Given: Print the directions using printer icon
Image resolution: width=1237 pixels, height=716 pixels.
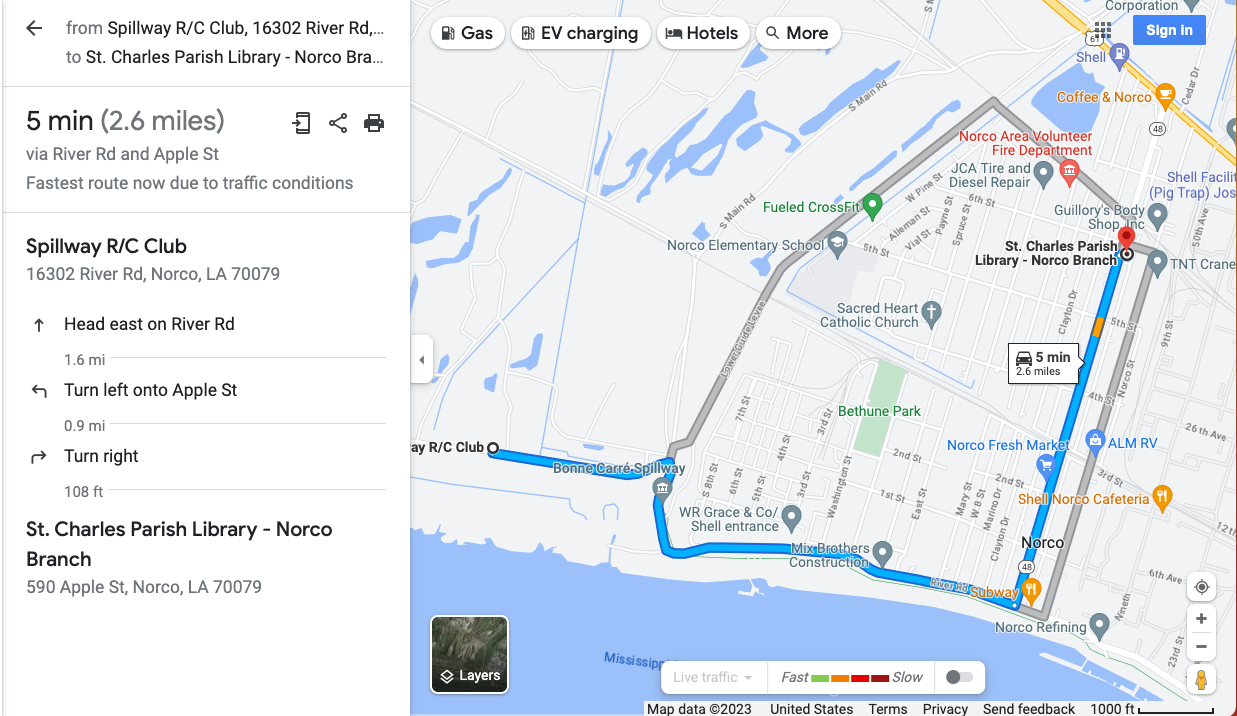Looking at the screenshot, I should tap(374, 123).
